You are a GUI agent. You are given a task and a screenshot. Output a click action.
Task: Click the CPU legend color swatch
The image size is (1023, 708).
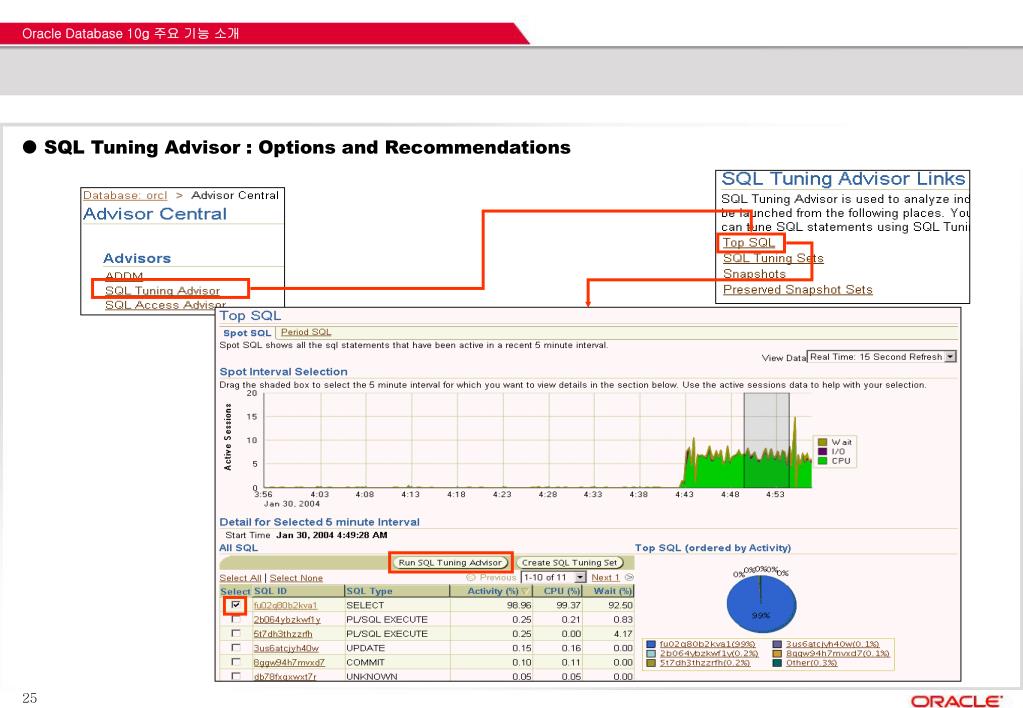[x=822, y=461]
